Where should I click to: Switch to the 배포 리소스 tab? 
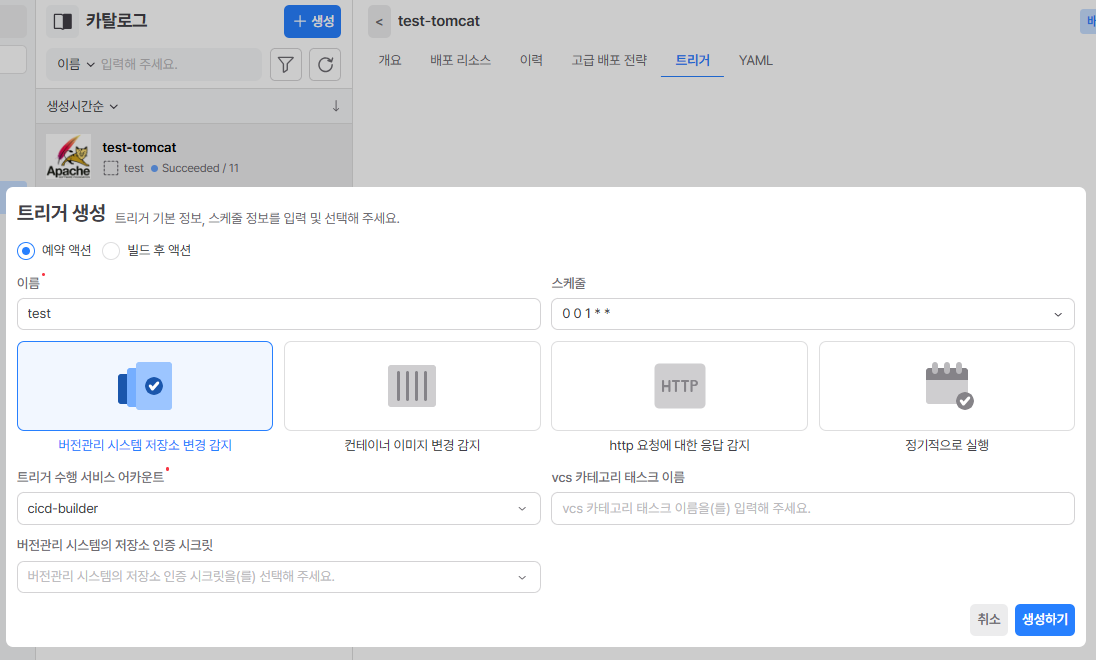[x=461, y=60]
